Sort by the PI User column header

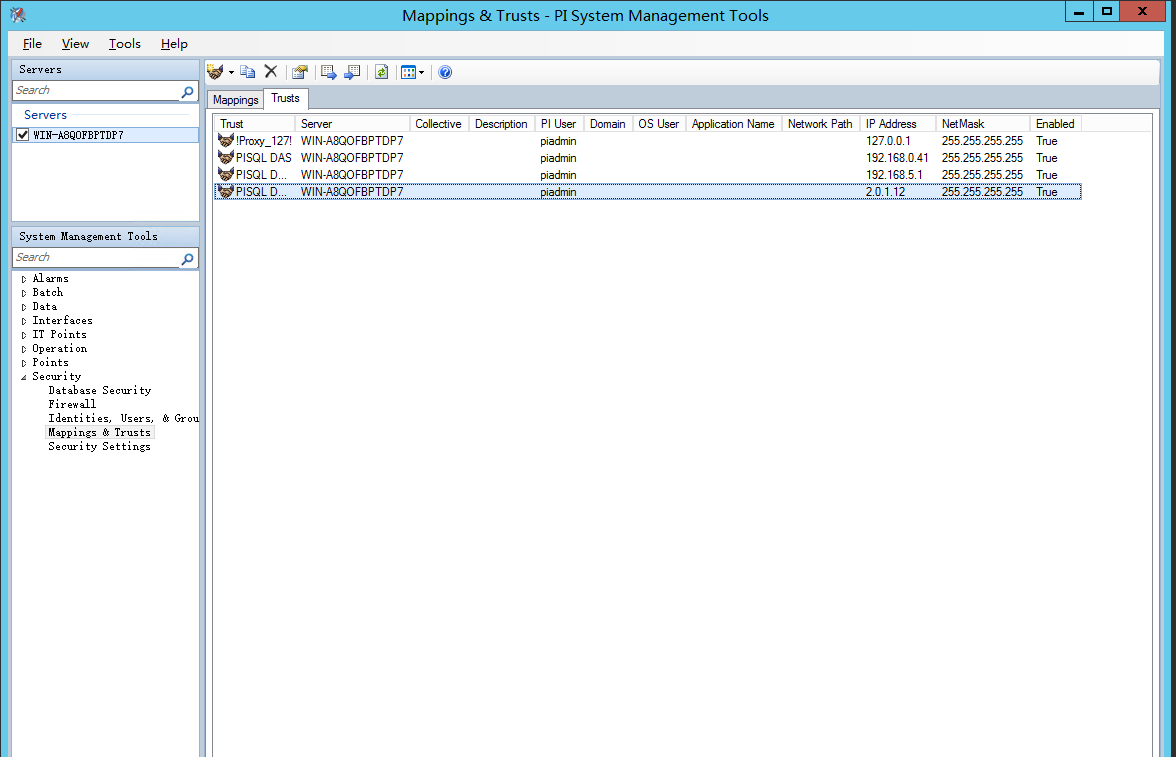click(x=559, y=124)
